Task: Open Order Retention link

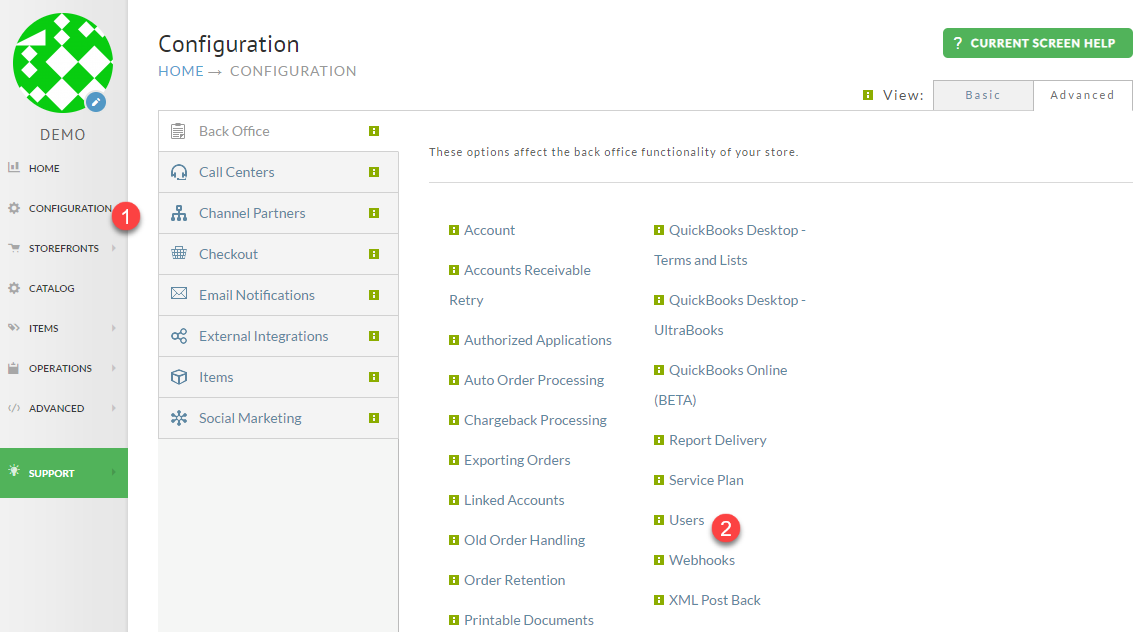Action: [x=514, y=580]
